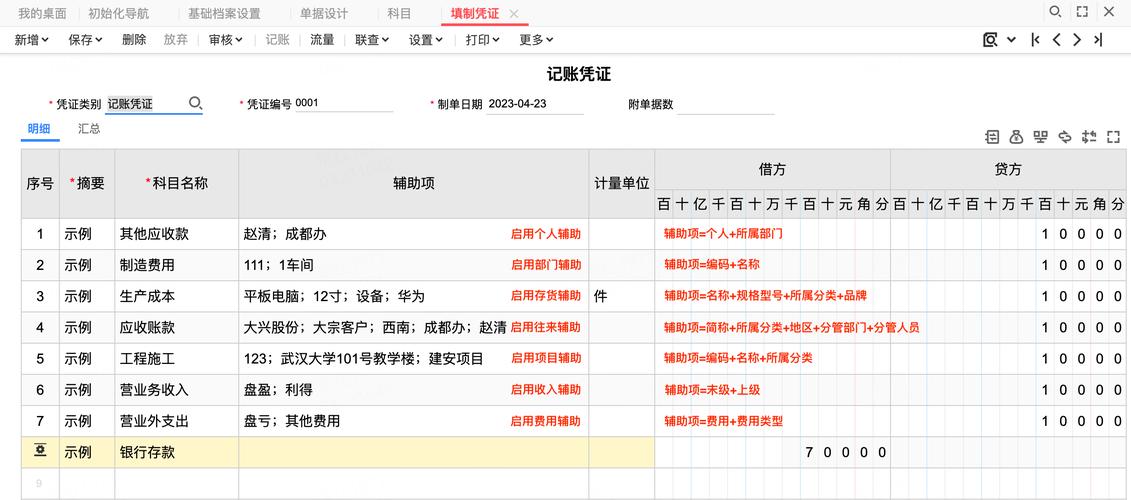Open the voucher query icon in toolbar

tap(990, 40)
